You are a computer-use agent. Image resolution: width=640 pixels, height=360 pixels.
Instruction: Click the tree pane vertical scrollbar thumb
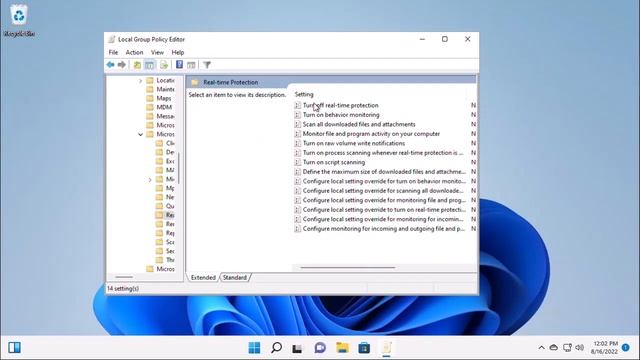click(179, 168)
